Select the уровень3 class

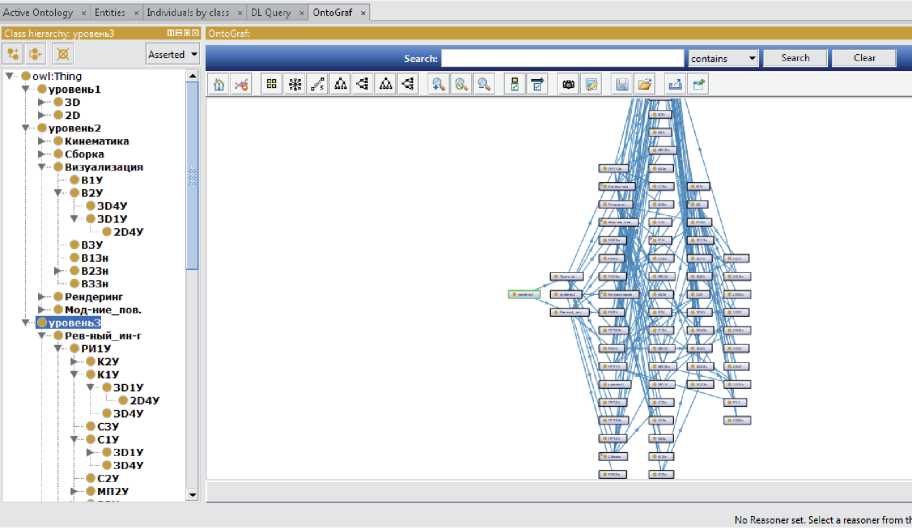coord(69,323)
